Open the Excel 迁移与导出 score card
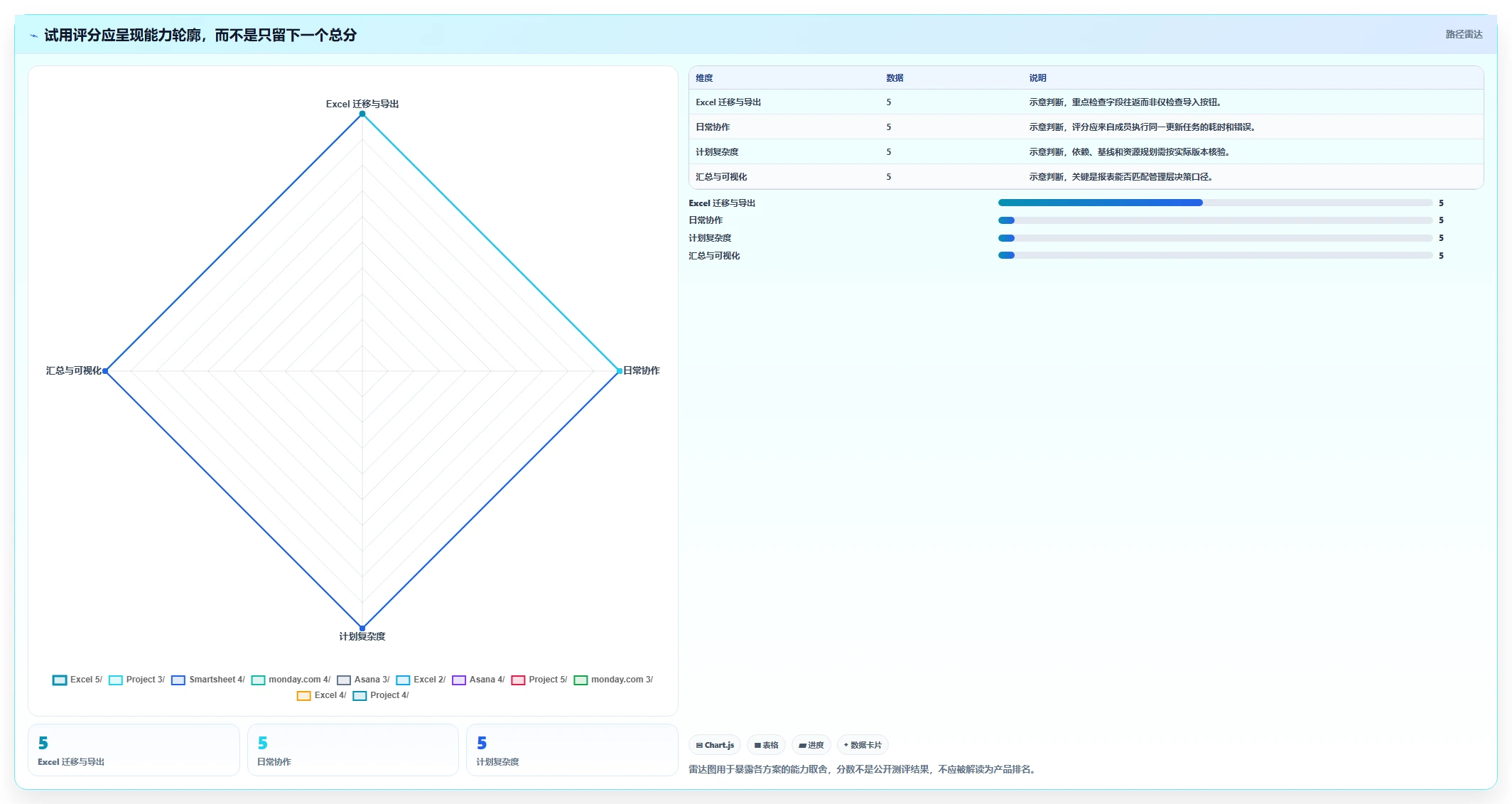Viewport: 1512px width, 804px height. click(134, 750)
